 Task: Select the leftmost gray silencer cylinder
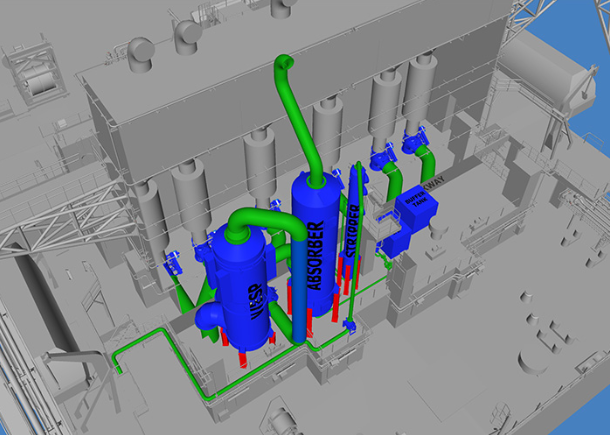[x=152, y=212]
